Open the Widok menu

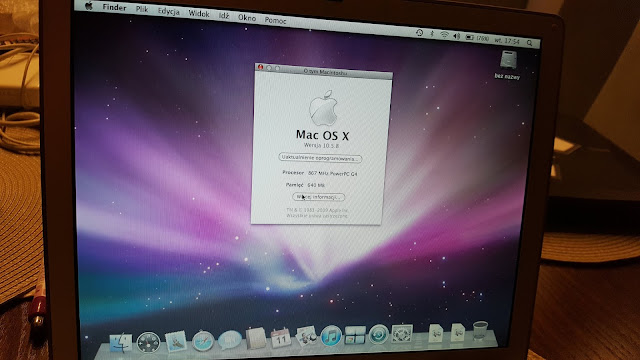(199, 14)
